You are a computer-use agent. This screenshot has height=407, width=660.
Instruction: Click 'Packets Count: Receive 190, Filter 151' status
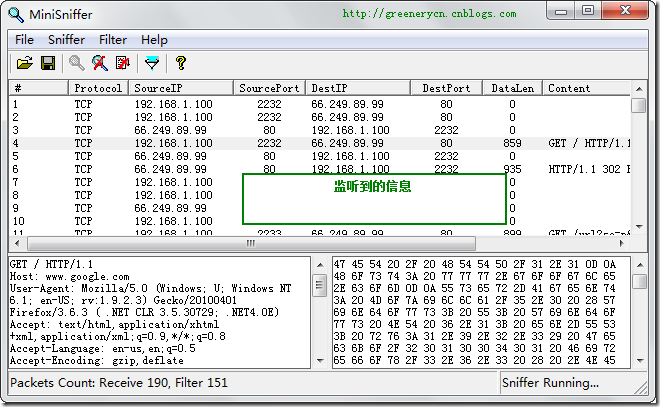pyautogui.click(x=119, y=383)
